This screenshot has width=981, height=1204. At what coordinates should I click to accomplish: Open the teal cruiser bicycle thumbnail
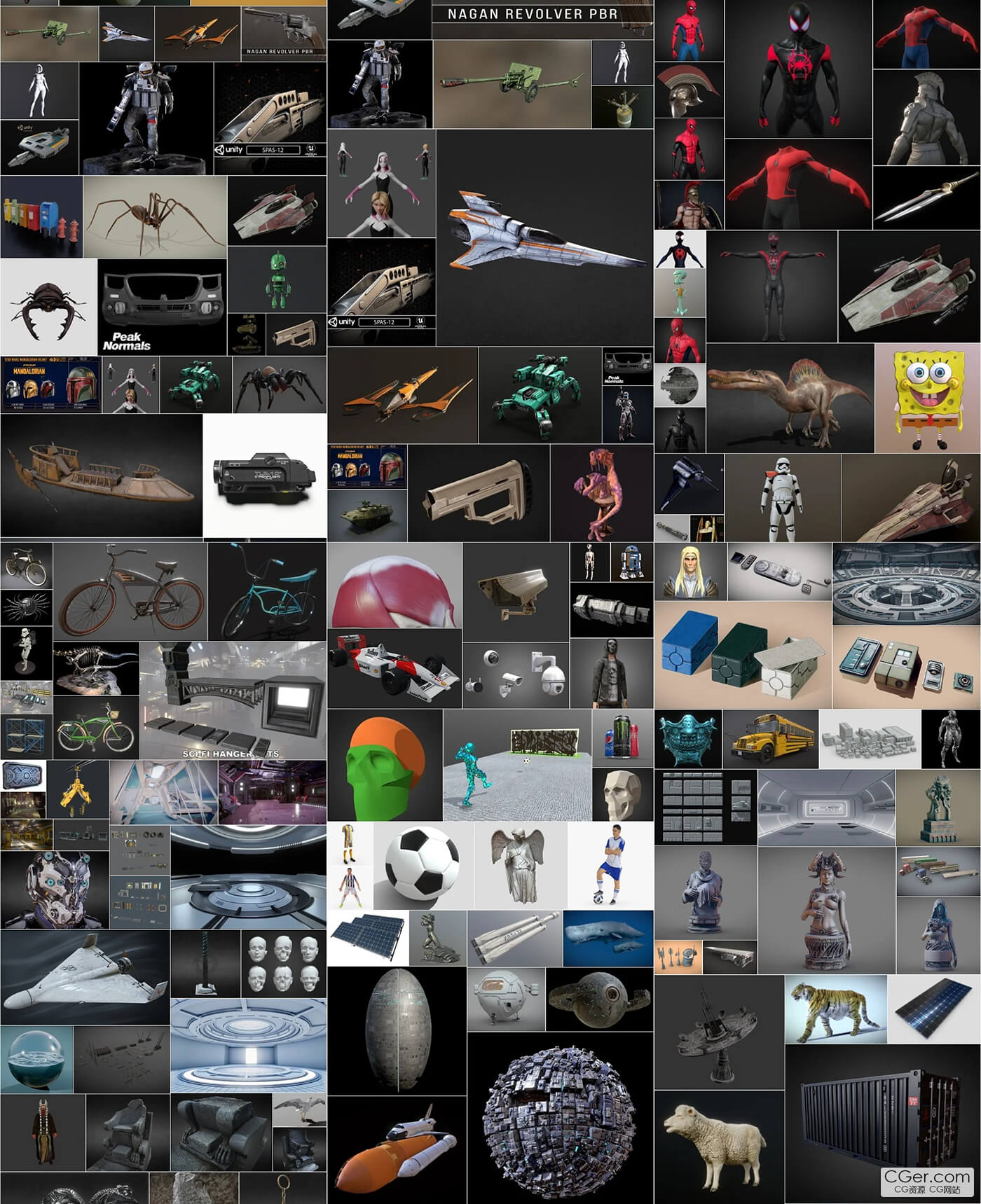coord(267,592)
